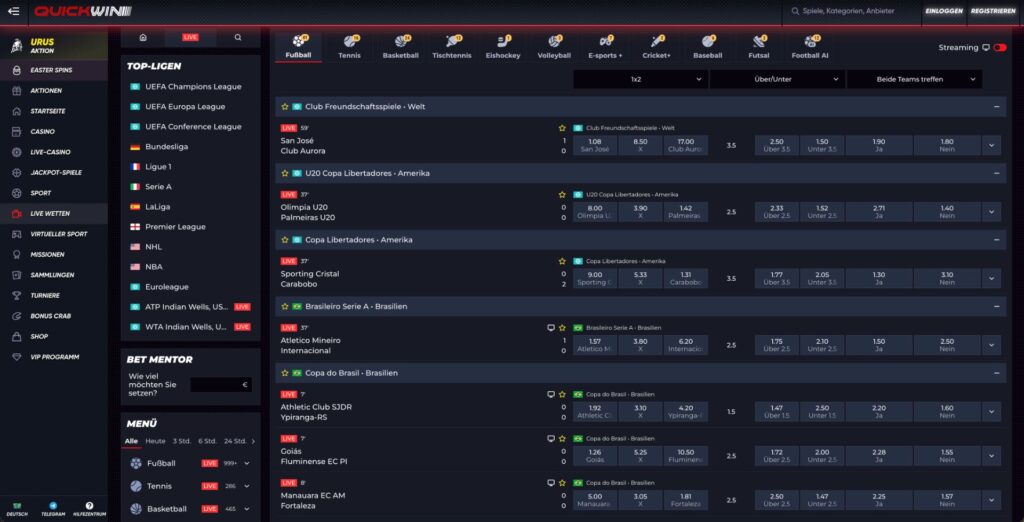Star the San José vs Club Aurora match
1024x522 pixels.
[x=562, y=128]
